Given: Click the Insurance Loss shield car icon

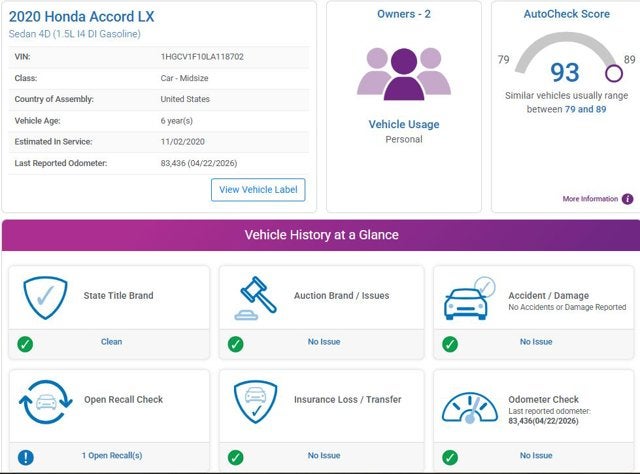Looking at the screenshot, I should click(256, 402).
